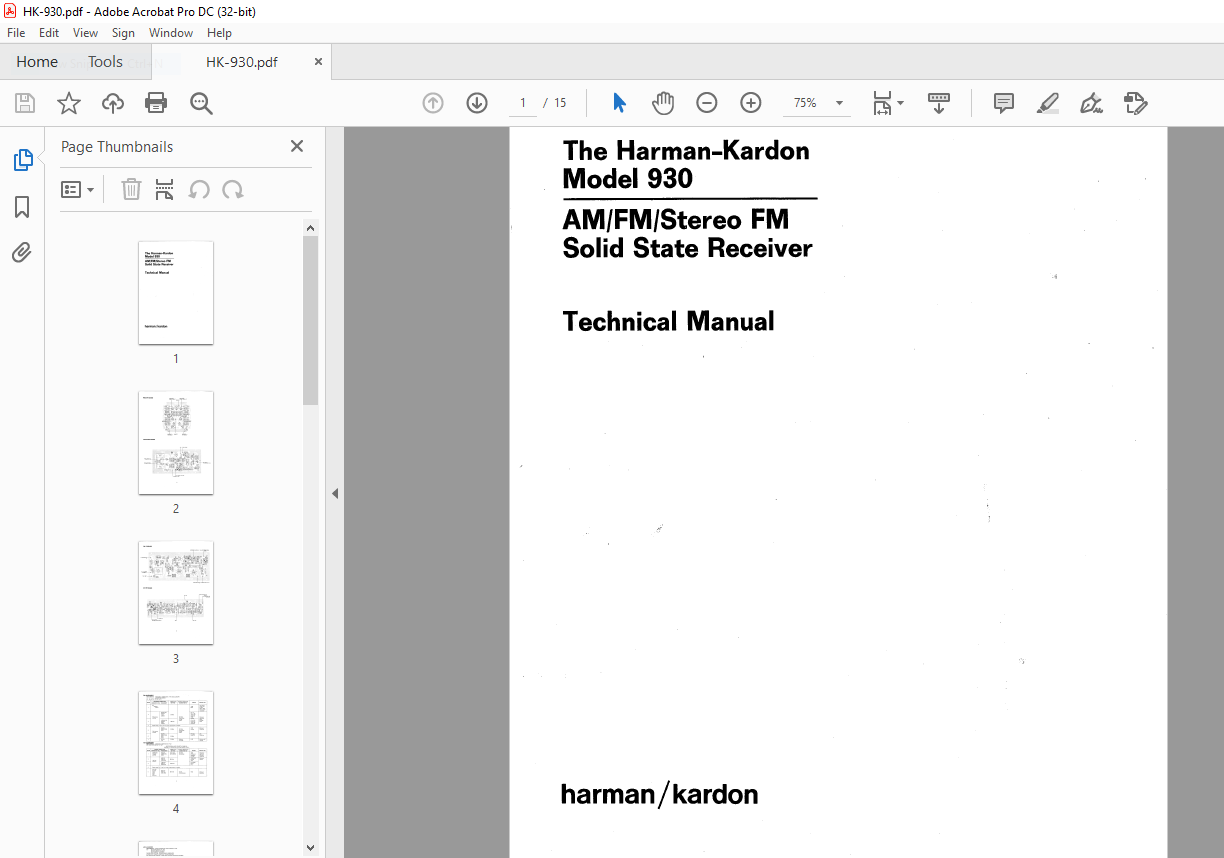
Task: Select page 3 thumbnail
Action: (176, 592)
